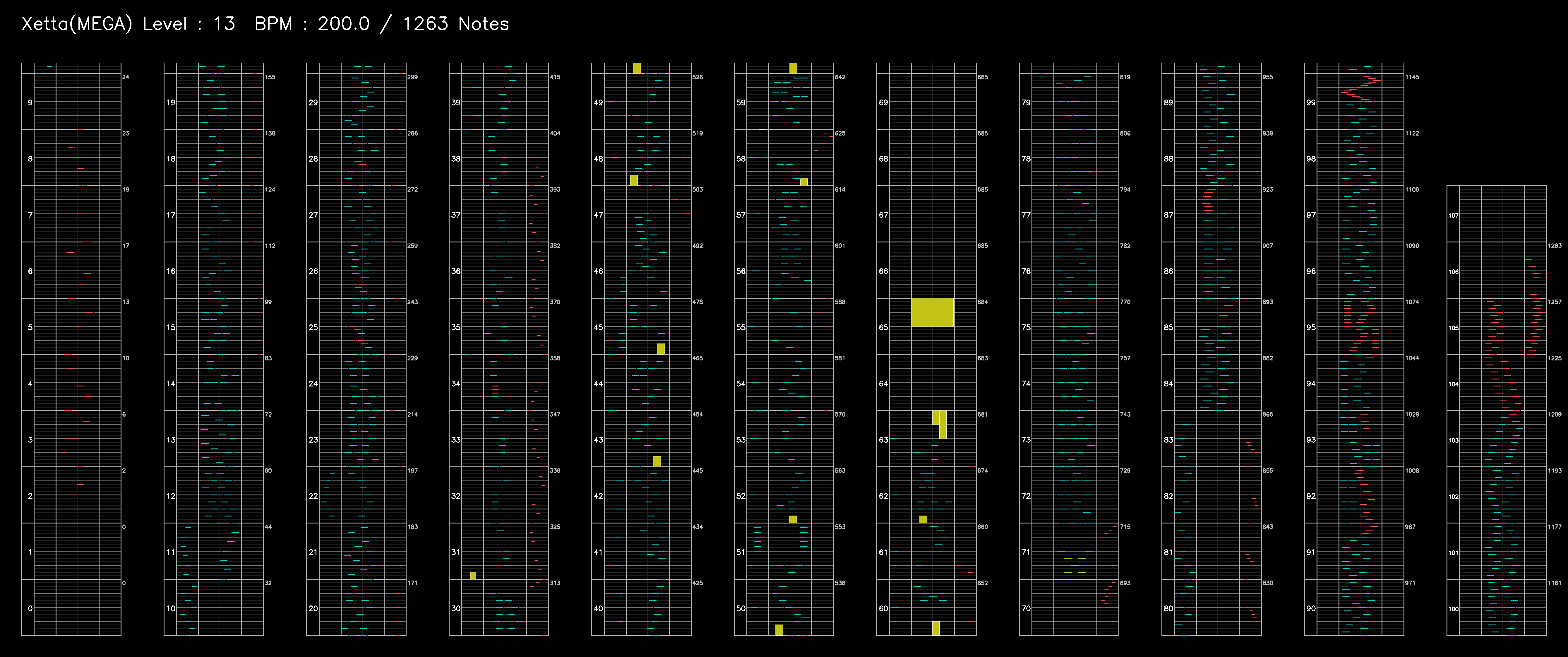Click the cumulative note count "1225"

tap(1555, 358)
